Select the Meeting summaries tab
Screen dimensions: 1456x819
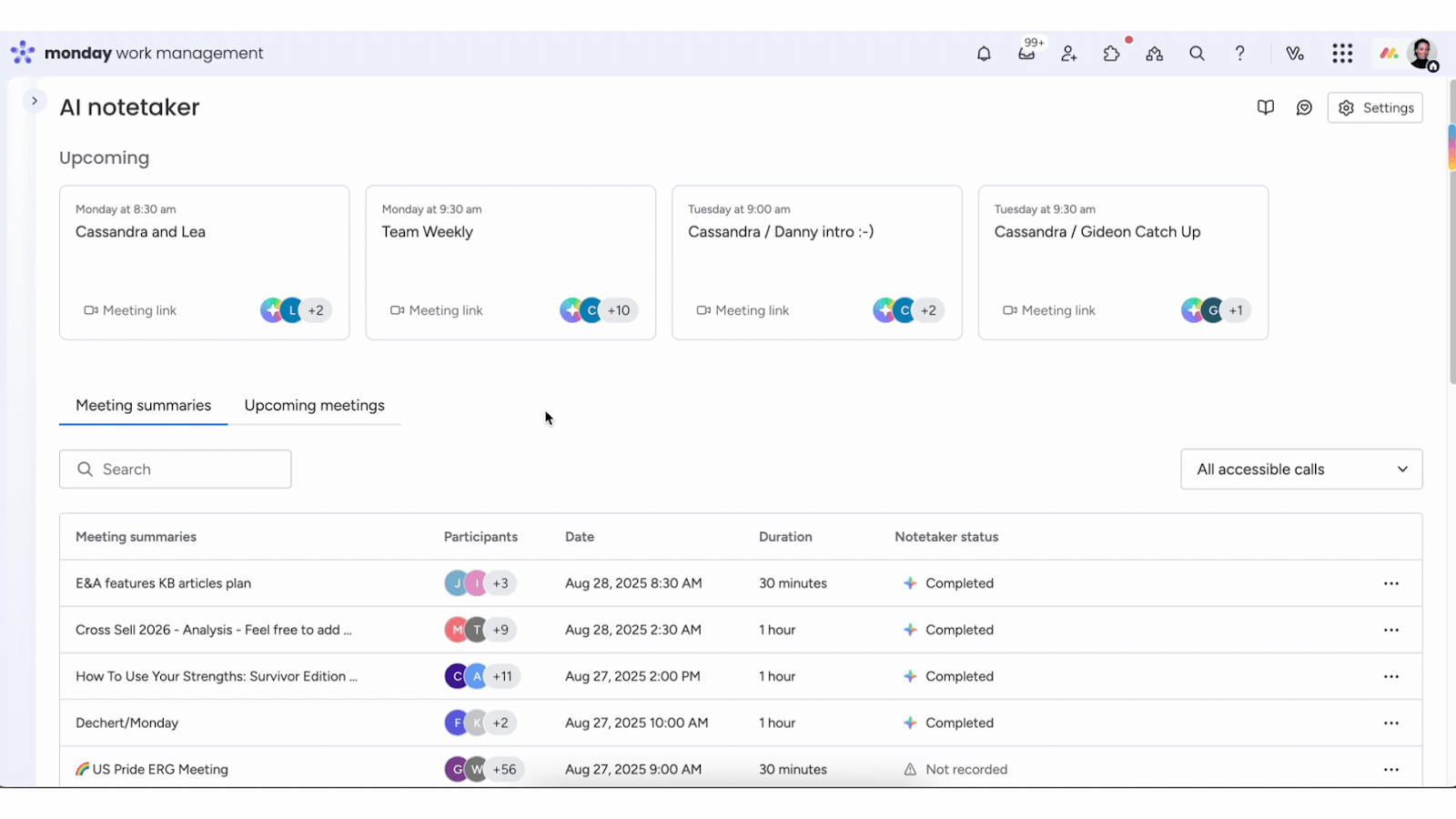click(143, 406)
